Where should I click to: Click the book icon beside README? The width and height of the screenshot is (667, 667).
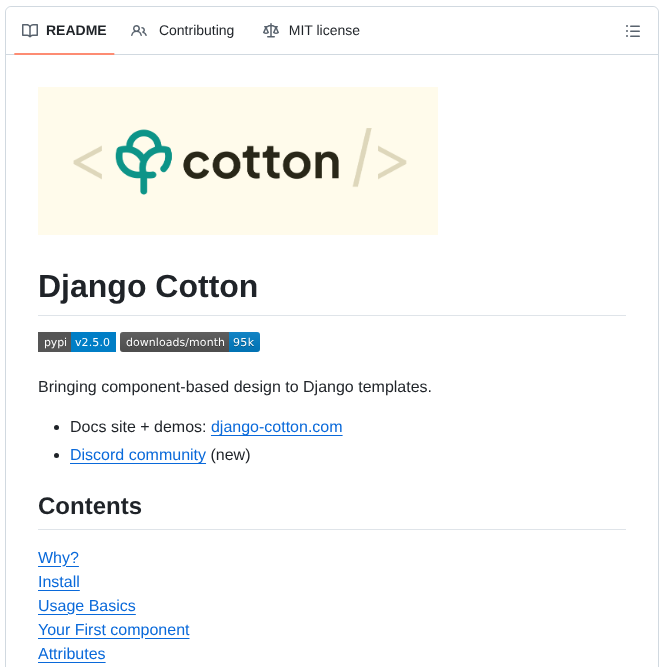(x=30, y=31)
